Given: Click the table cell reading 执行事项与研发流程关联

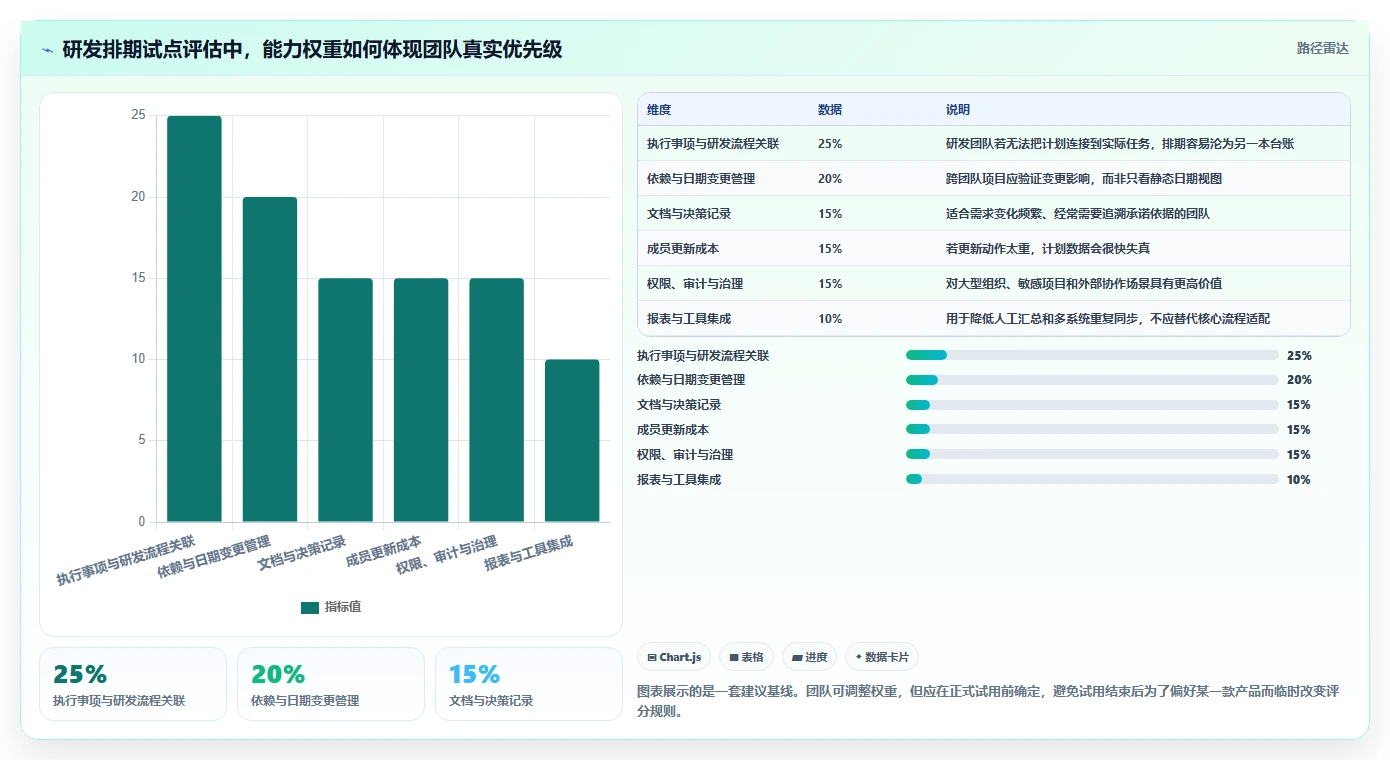Looking at the screenshot, I should [x=713, y=144].
